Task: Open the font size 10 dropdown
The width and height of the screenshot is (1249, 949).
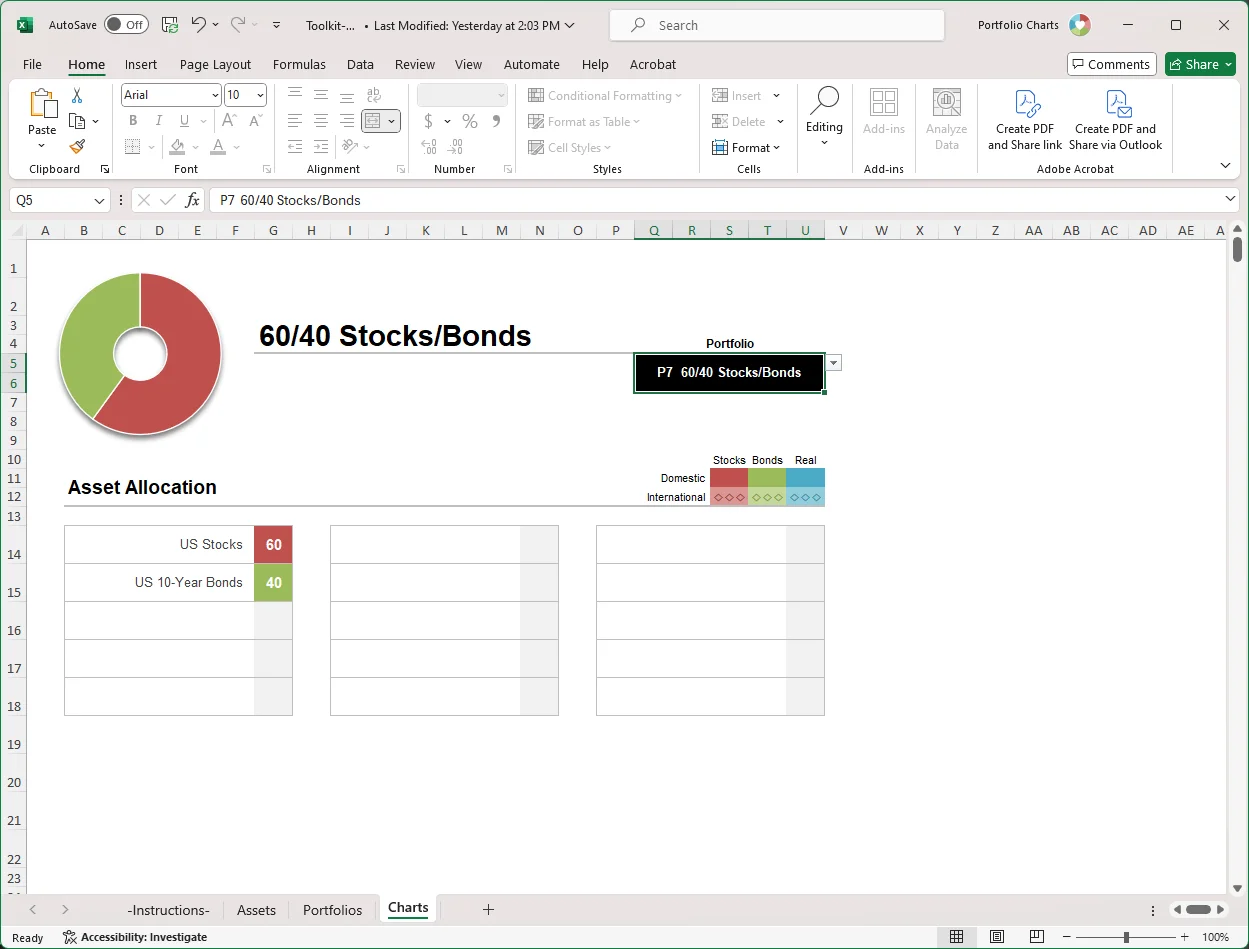Action: pyautogui.click(x=261, y=95)
